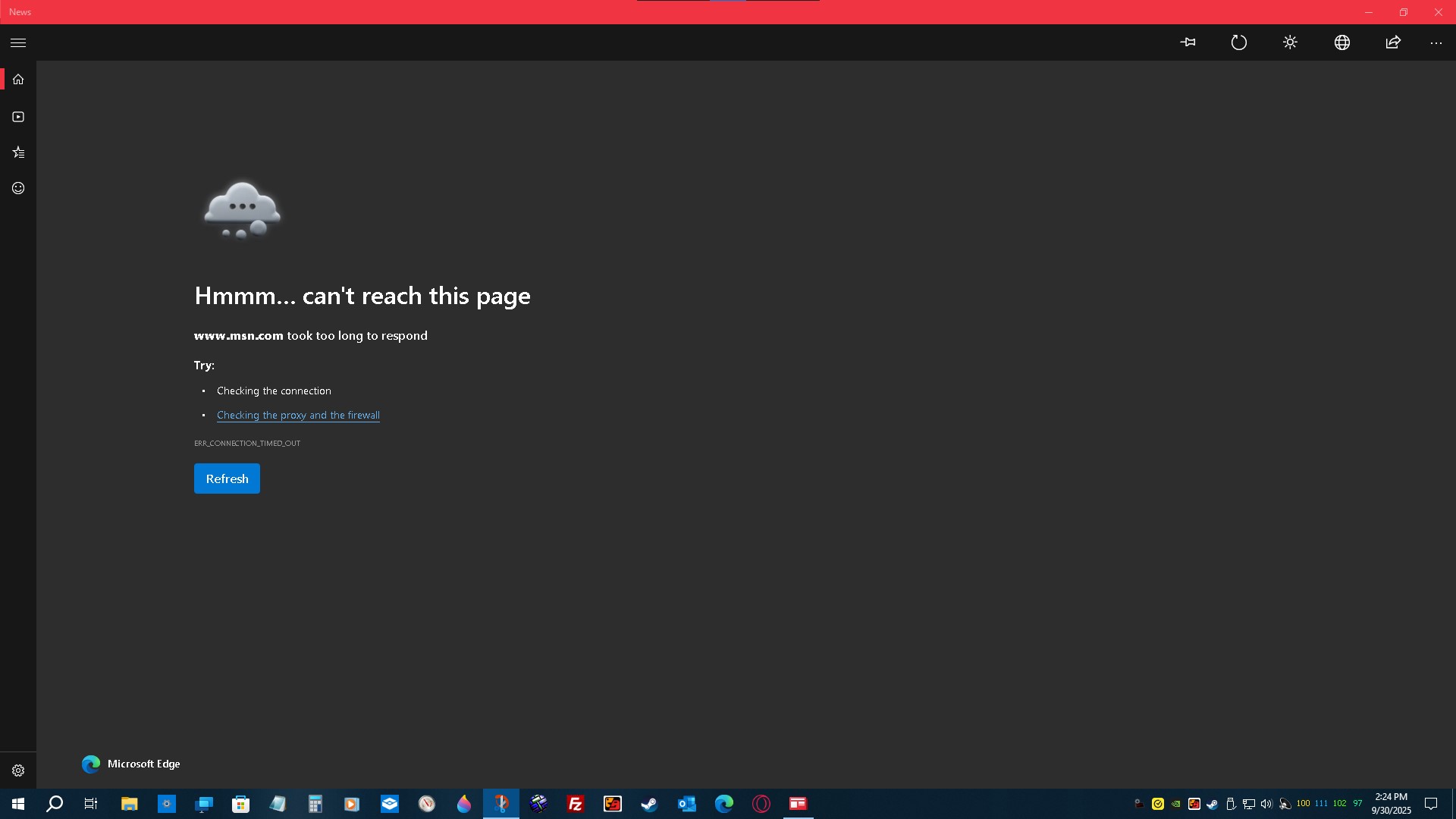Click the circular refresh toolbar icon
The image size is (1456, 819).
(x=1238, y=42)
